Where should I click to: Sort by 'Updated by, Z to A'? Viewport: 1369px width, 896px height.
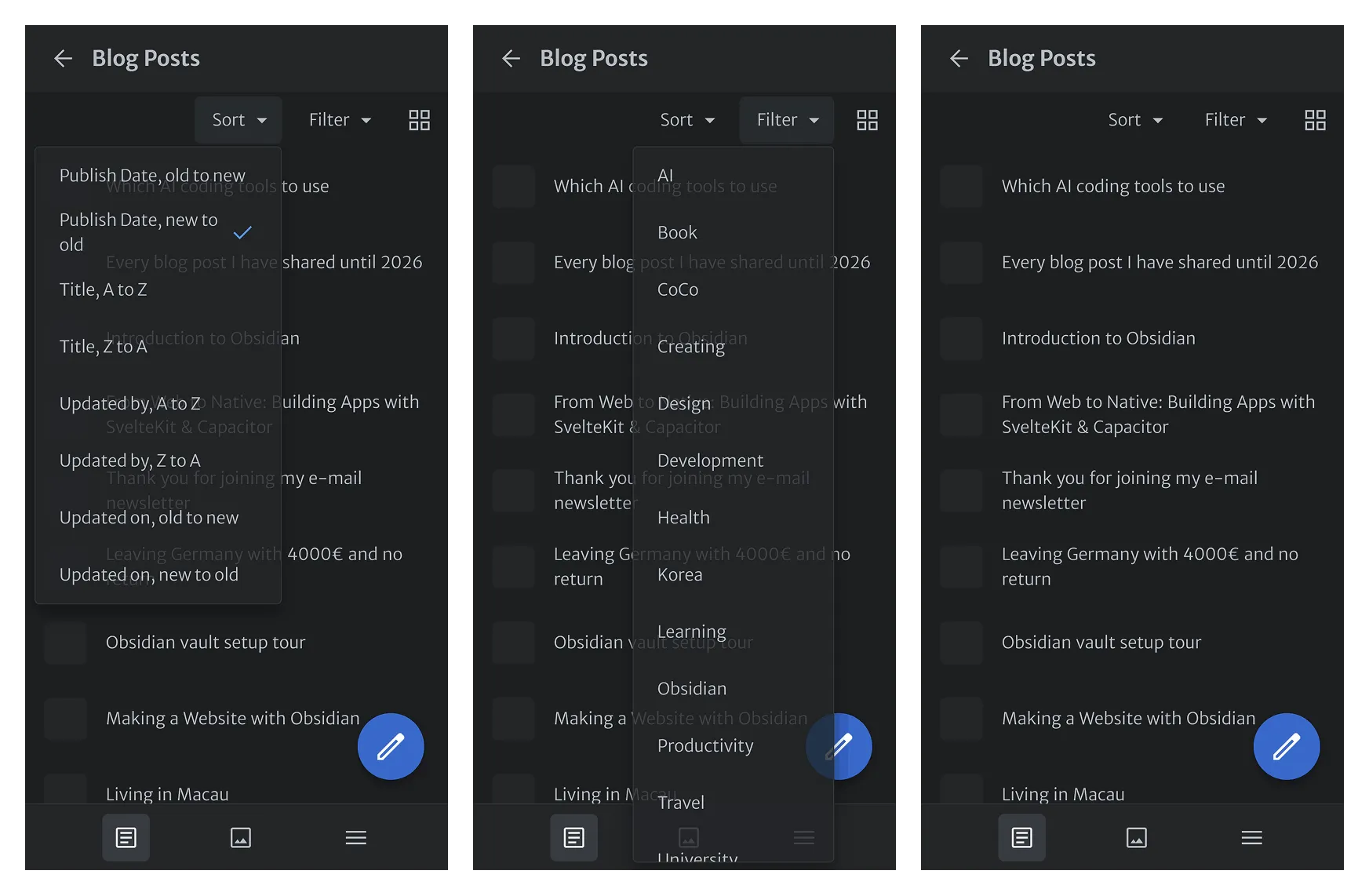158,461
